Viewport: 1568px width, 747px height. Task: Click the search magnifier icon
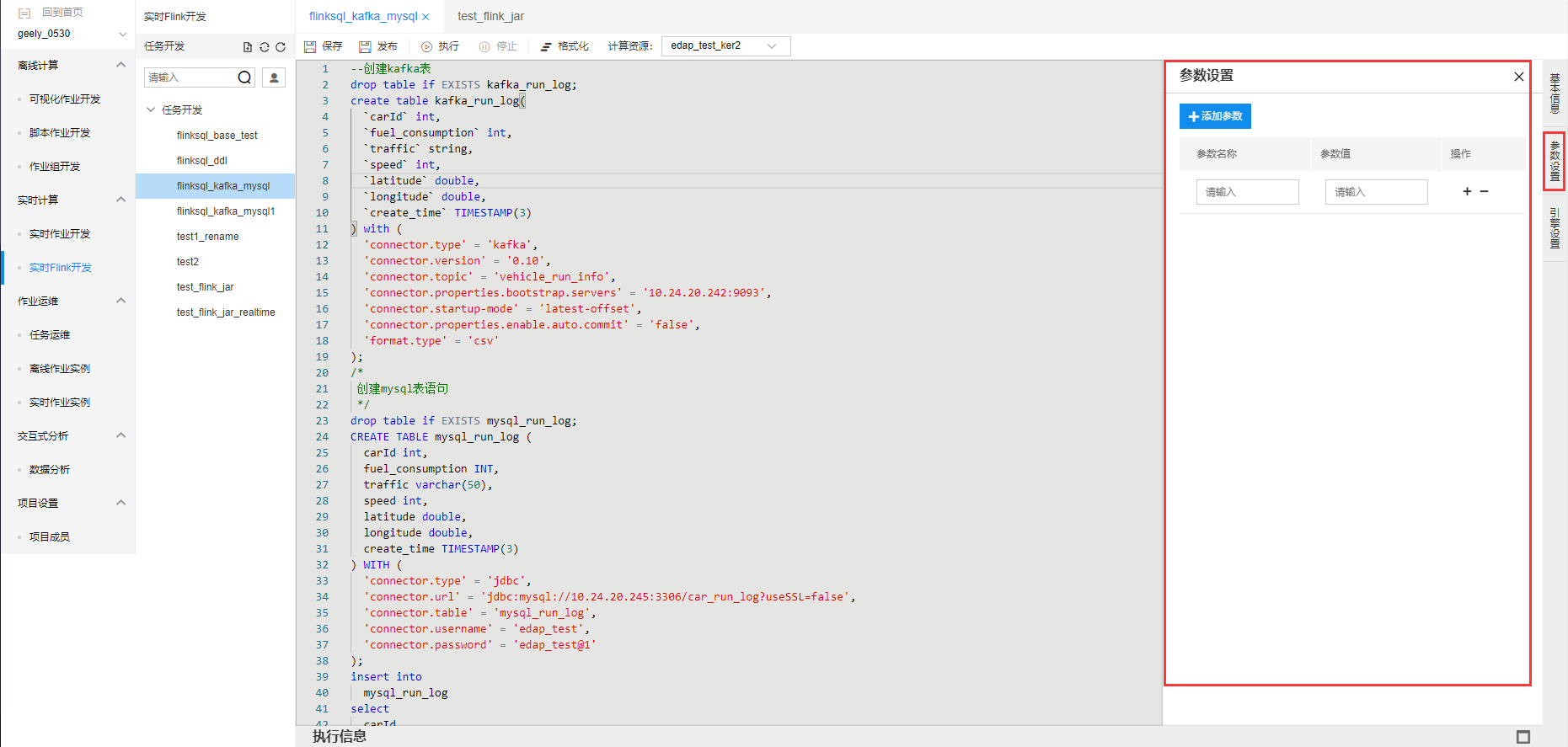(x=244, y=77)
